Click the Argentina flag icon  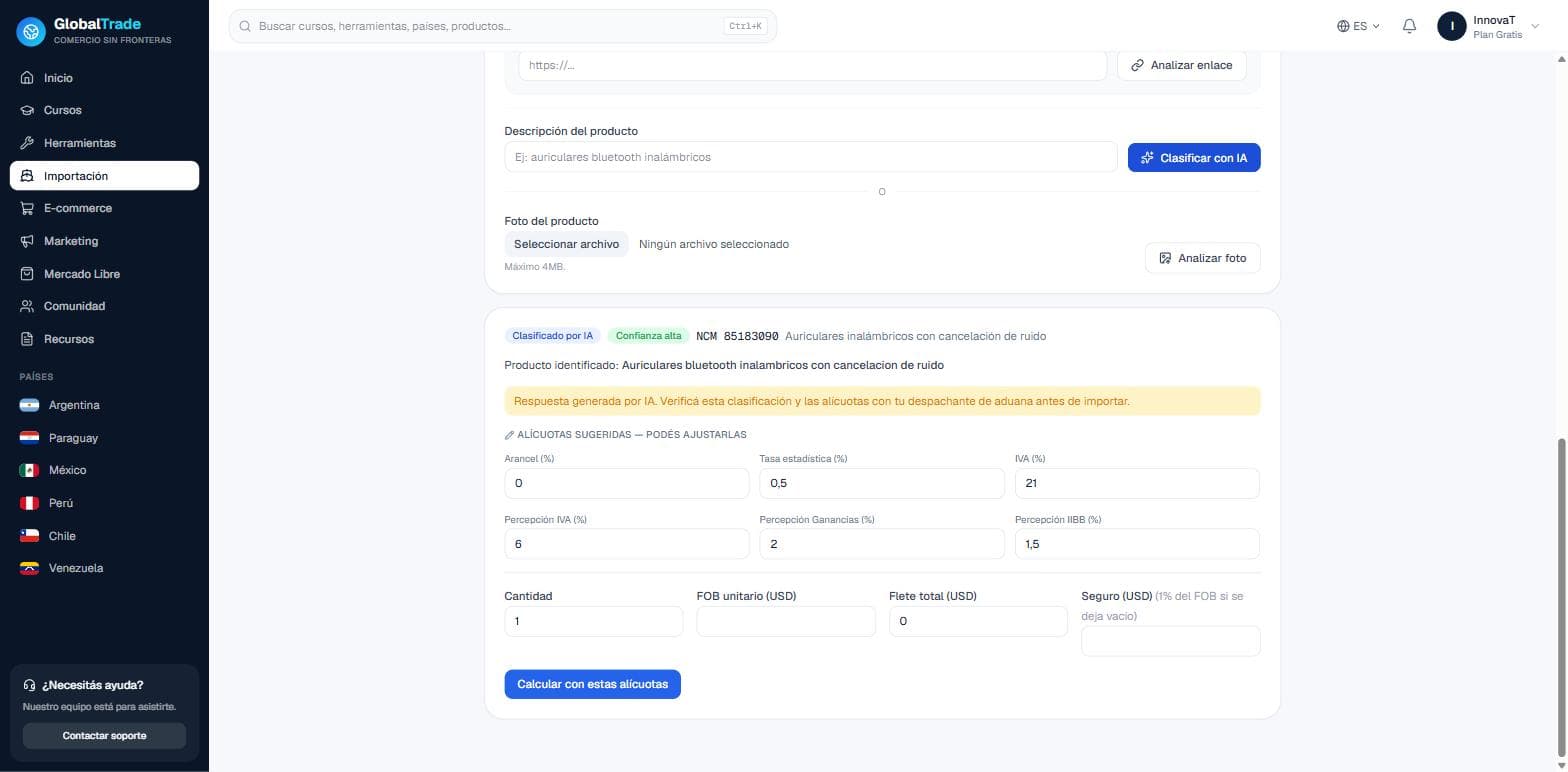30,405
